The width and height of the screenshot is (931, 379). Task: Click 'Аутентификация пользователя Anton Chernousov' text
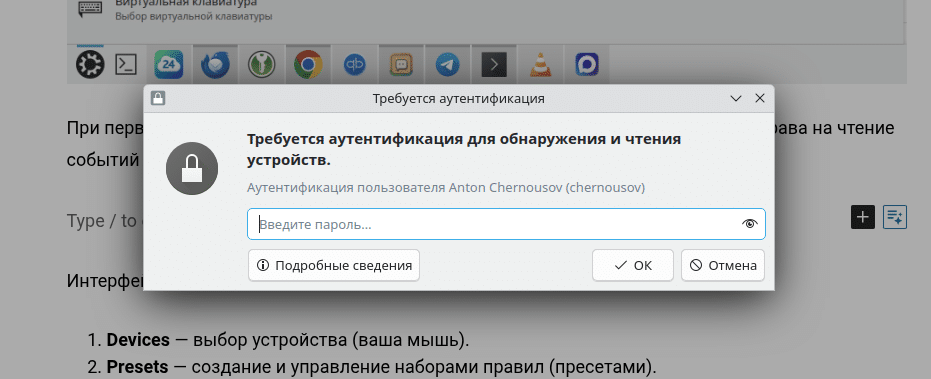click(x=446, y=188)
